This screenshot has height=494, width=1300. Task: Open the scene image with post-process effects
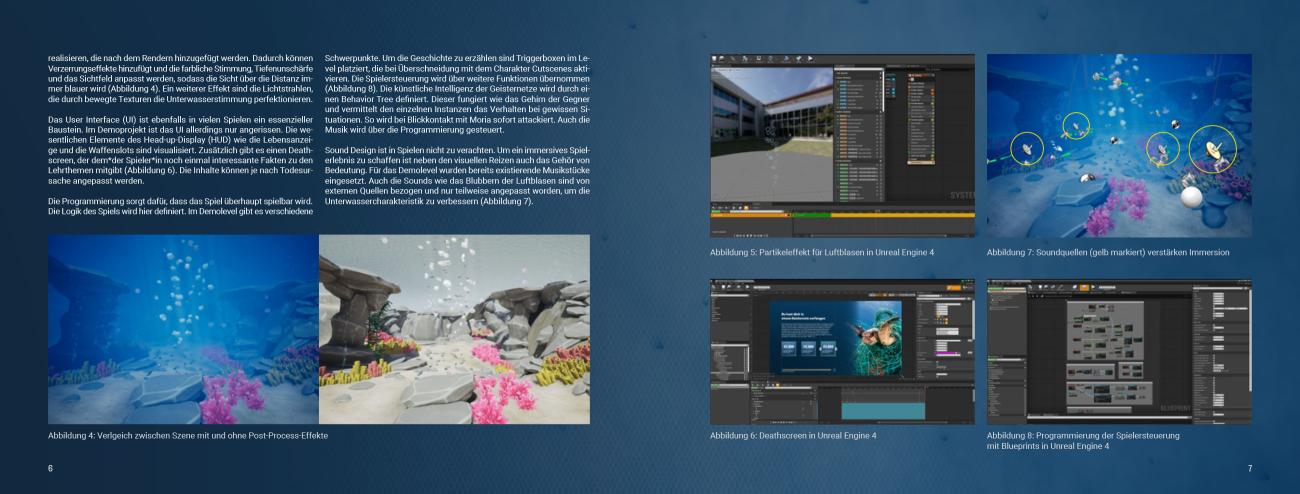coord(183,329)
